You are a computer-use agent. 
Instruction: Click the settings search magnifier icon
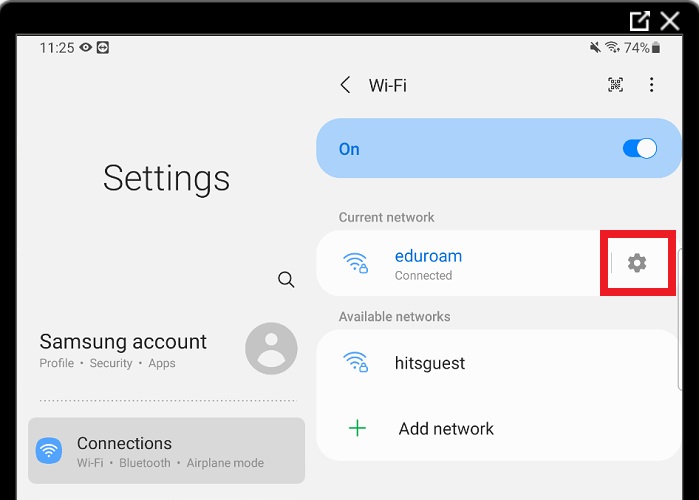pyautogui.click(x=286, y=280)
